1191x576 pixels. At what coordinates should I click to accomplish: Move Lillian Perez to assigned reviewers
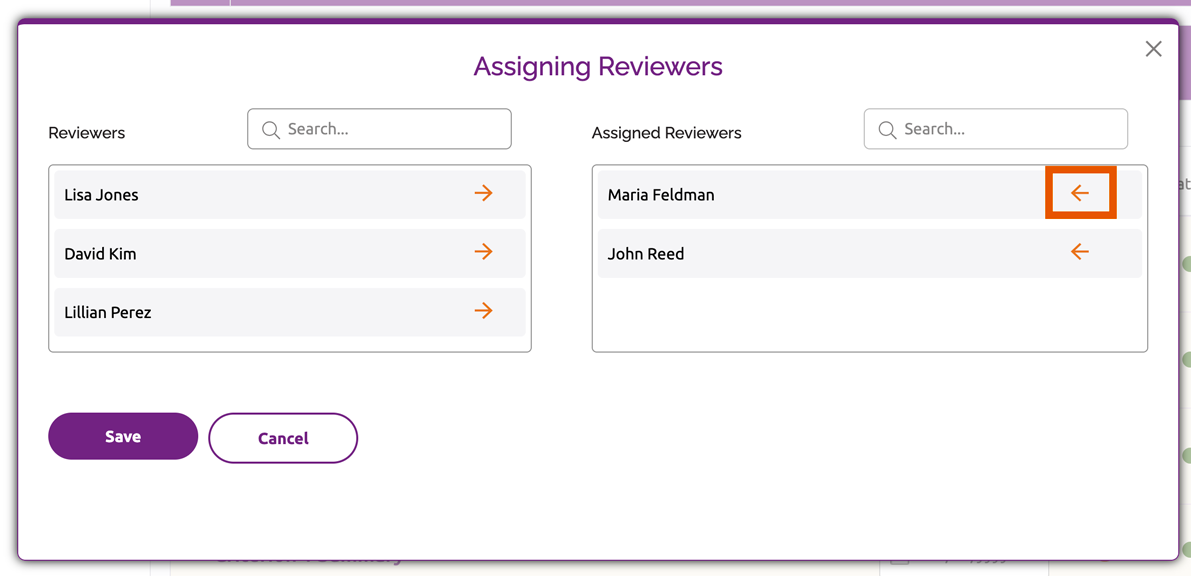coord(484,310)
